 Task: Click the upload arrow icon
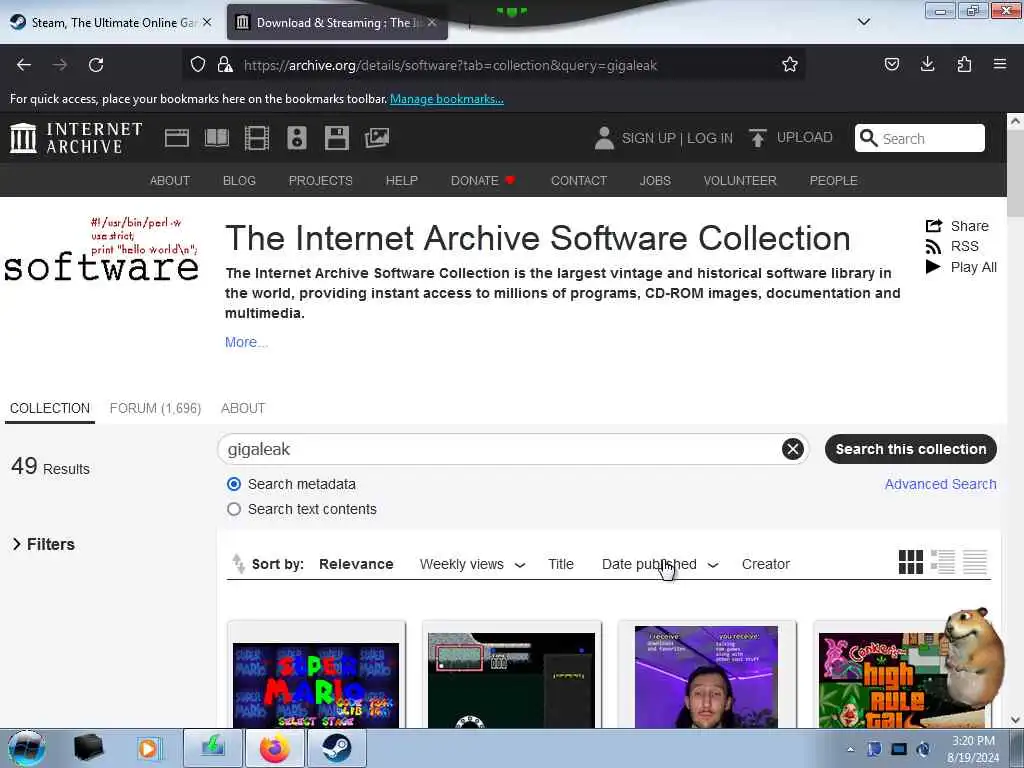point(758,138)
